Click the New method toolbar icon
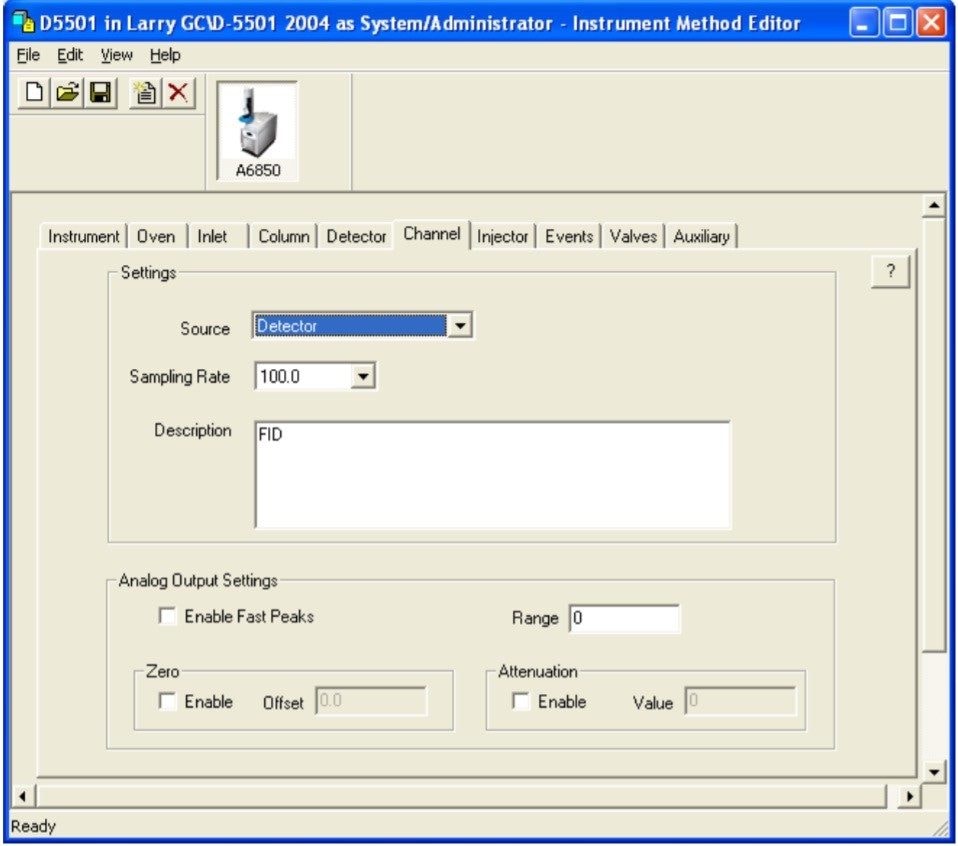This screenshot has width=958, height=846. click(34, 93)
